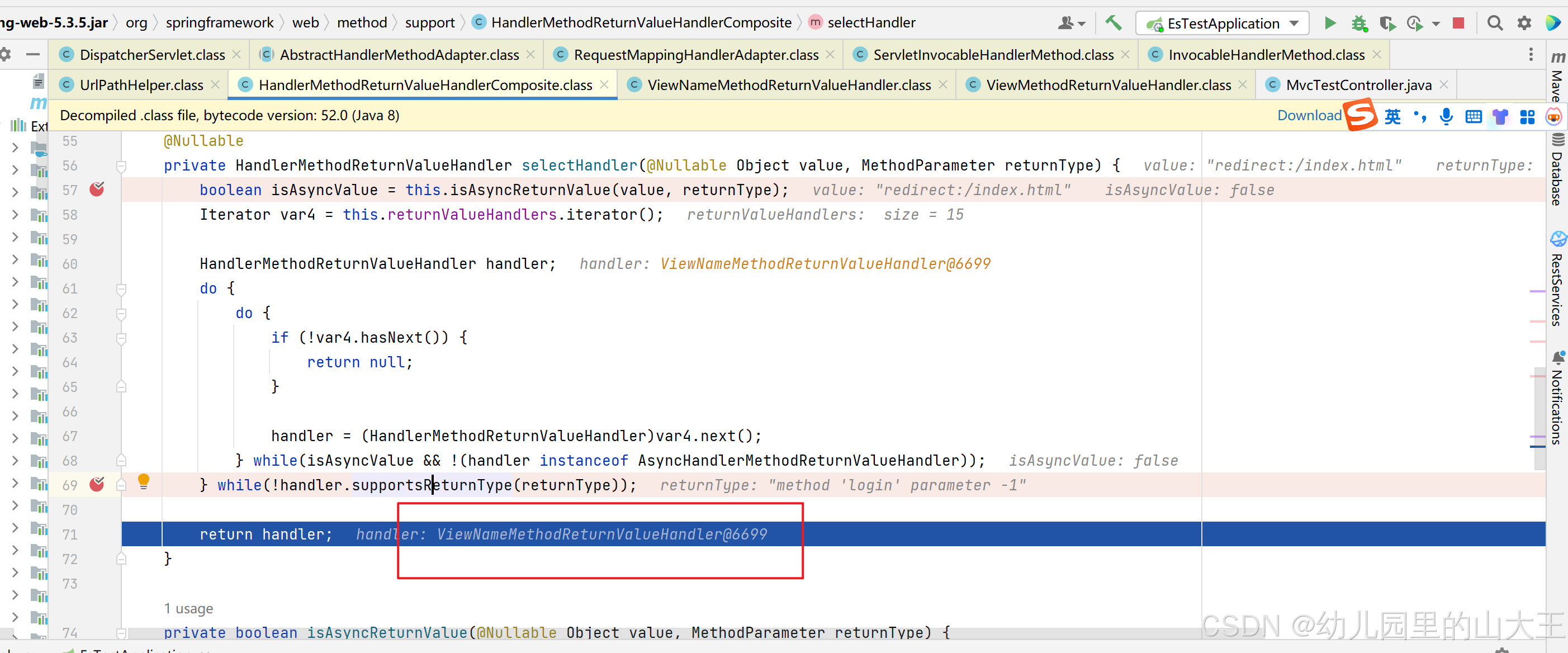Viewport: 1568px width, 653px height.
Task: Remove the breakpoint on line 69
Action: pos(97,485)
